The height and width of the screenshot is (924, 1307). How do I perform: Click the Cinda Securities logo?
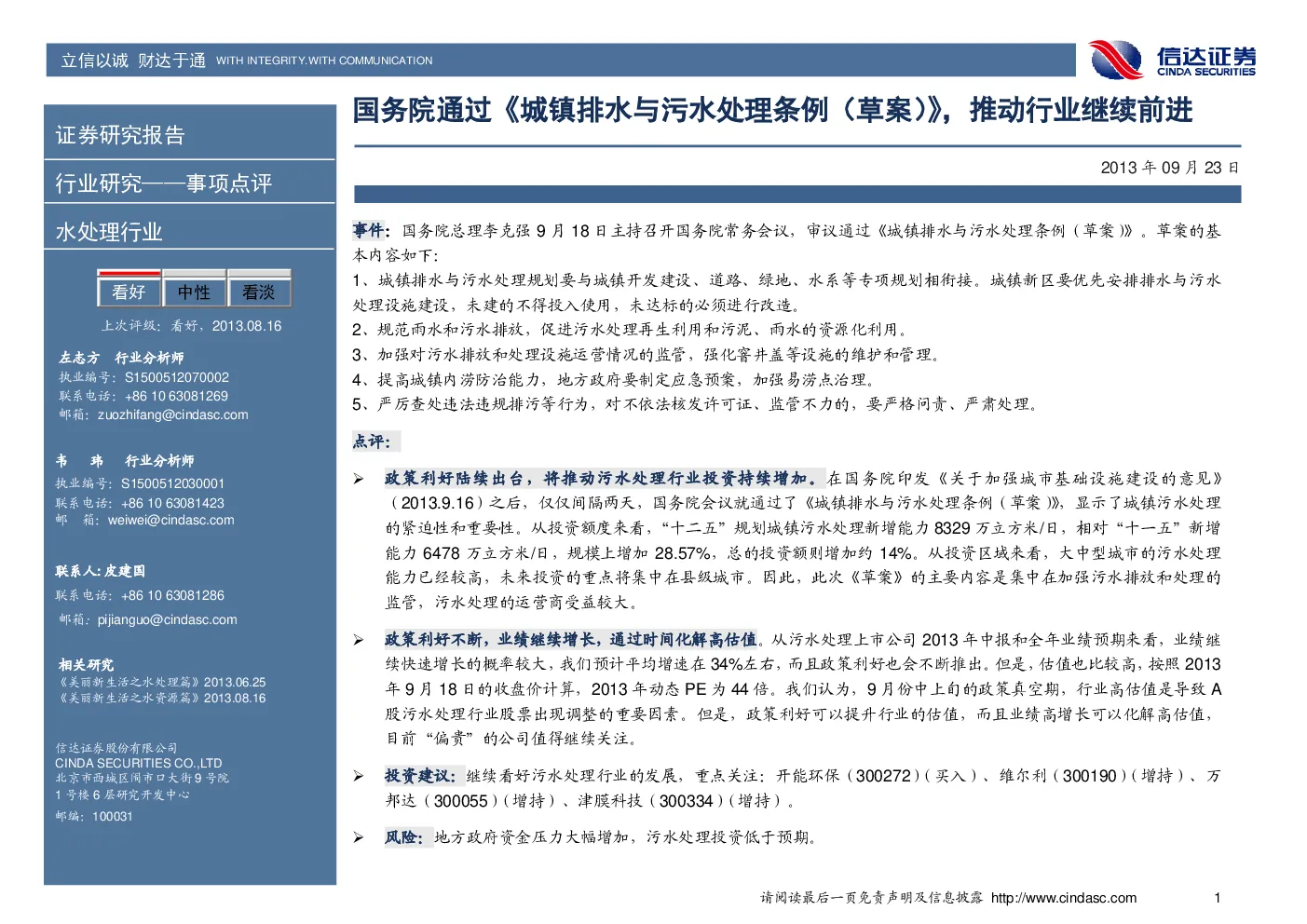point(1172,60)
